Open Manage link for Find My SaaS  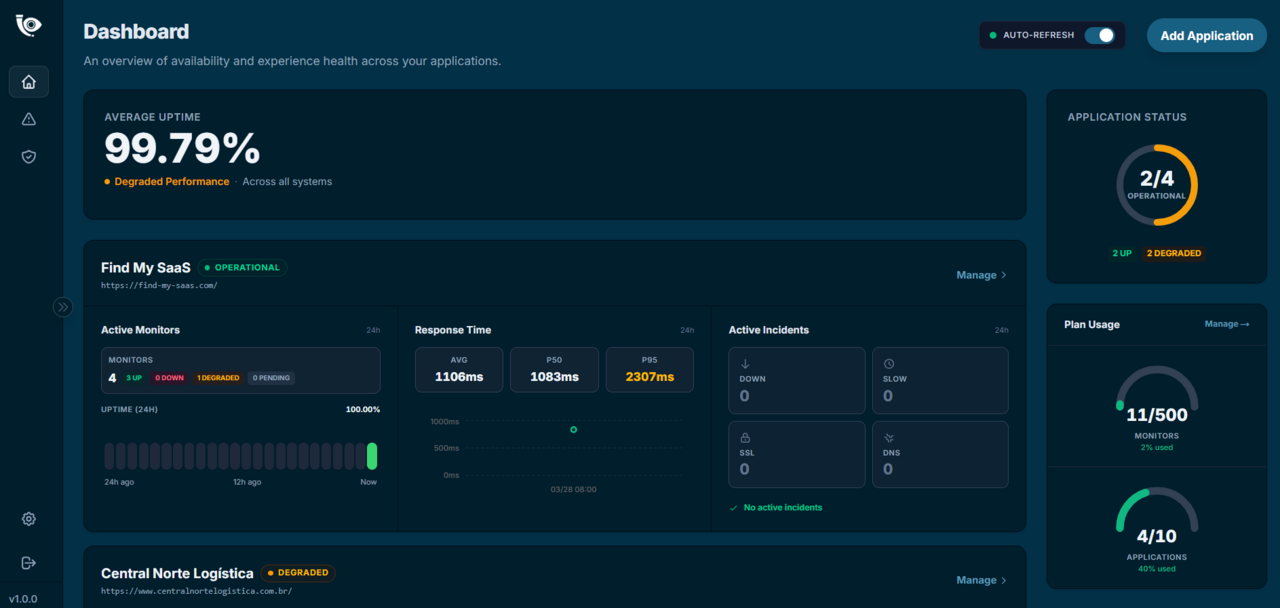coord(981,275)
